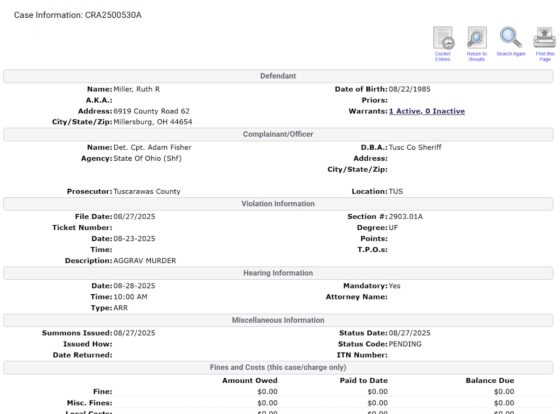Select the officer name 'Det. Cpt. Adam Fisher'
Screen dimensions: 560x414
point(152,147)
